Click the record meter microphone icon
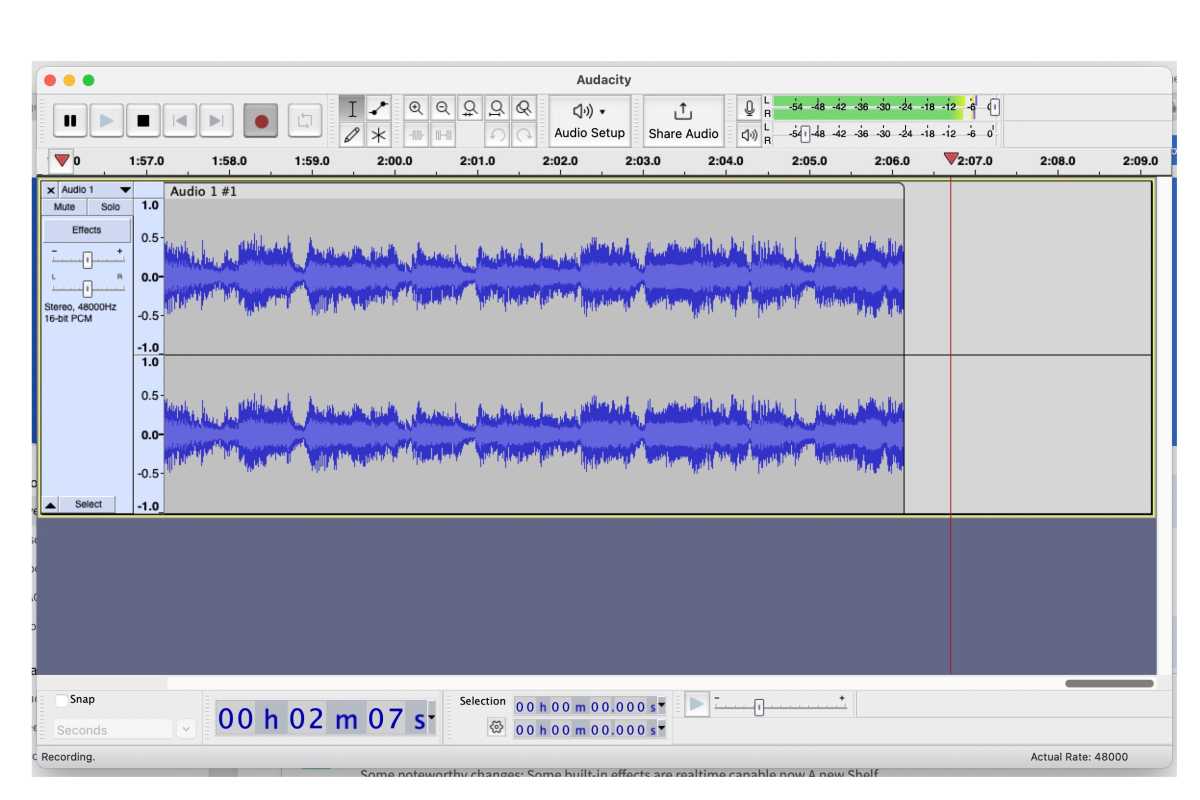Screen dimensions: 1200x800 749,108
